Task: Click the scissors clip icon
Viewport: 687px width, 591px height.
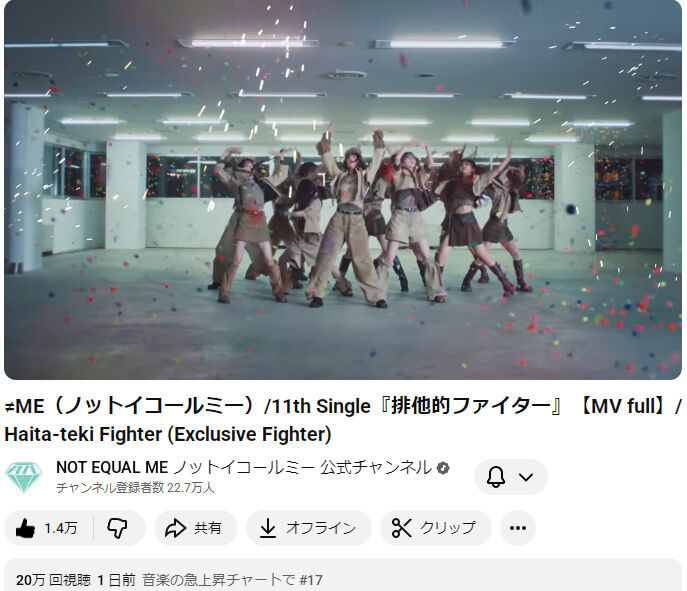Action: 401,528
